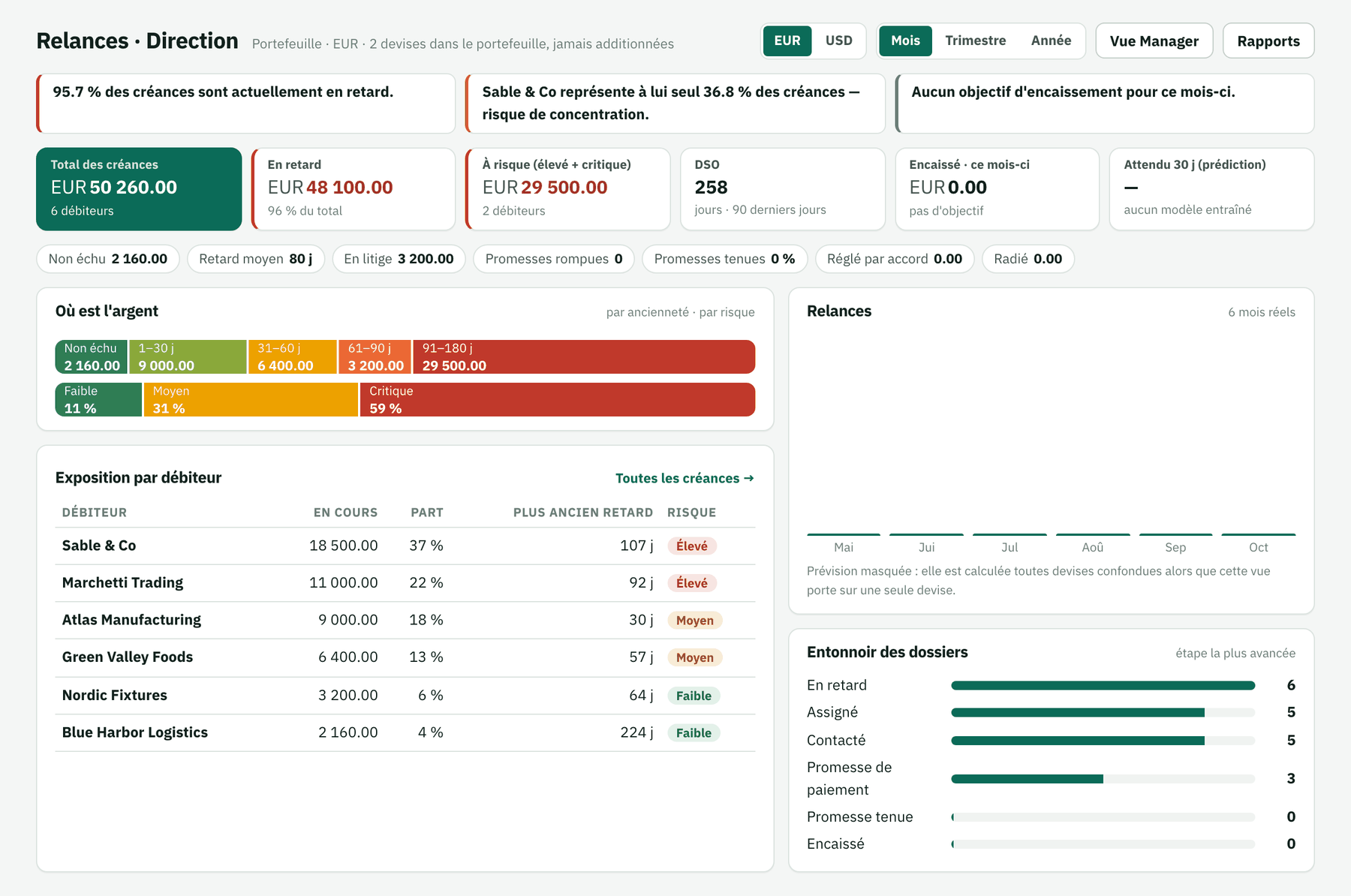The height and width of the screenshot is (896, 1351).
Task: Open the Sable & Co debtor row
Action: (405, 546)
